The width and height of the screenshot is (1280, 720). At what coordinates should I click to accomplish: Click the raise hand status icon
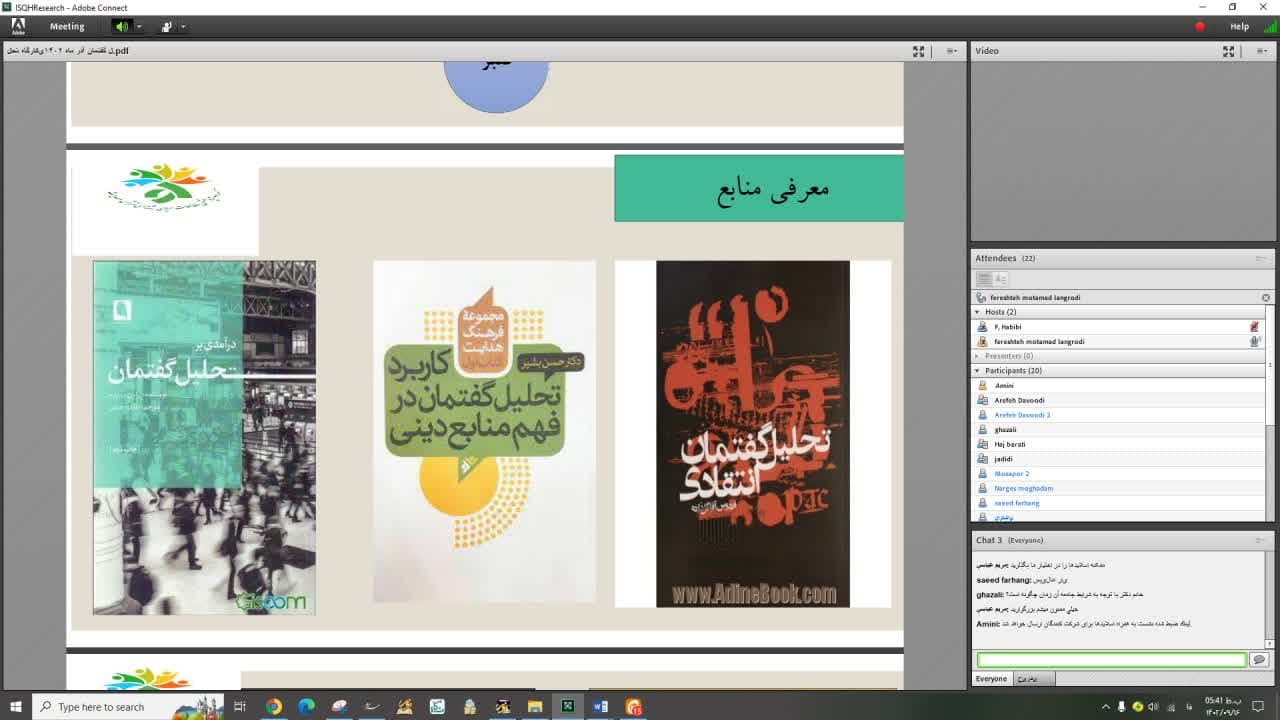[x=166, y=27]
